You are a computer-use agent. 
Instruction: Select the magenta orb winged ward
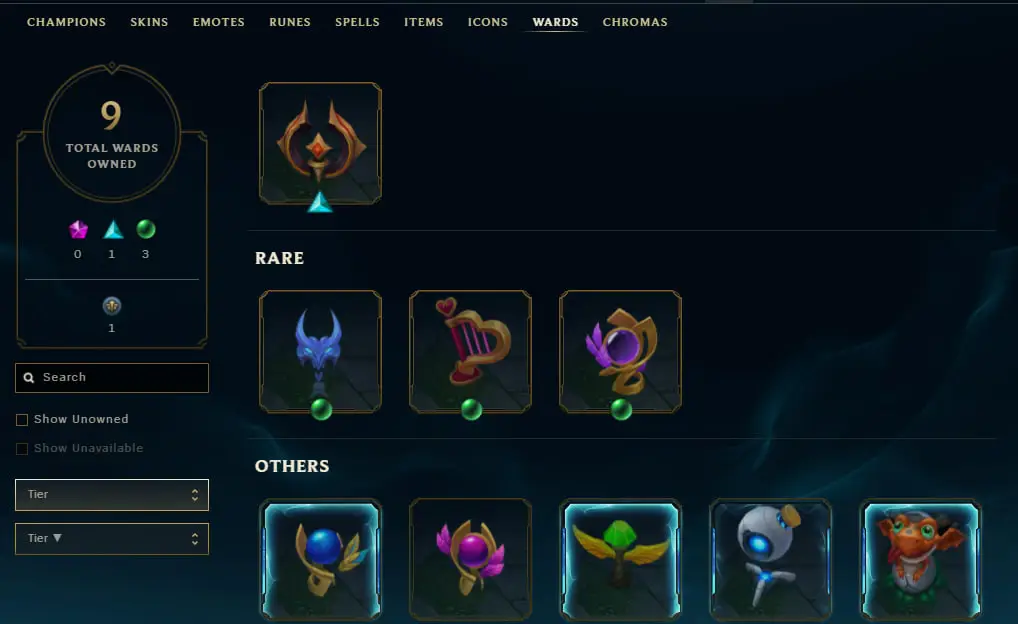[470, 559]
